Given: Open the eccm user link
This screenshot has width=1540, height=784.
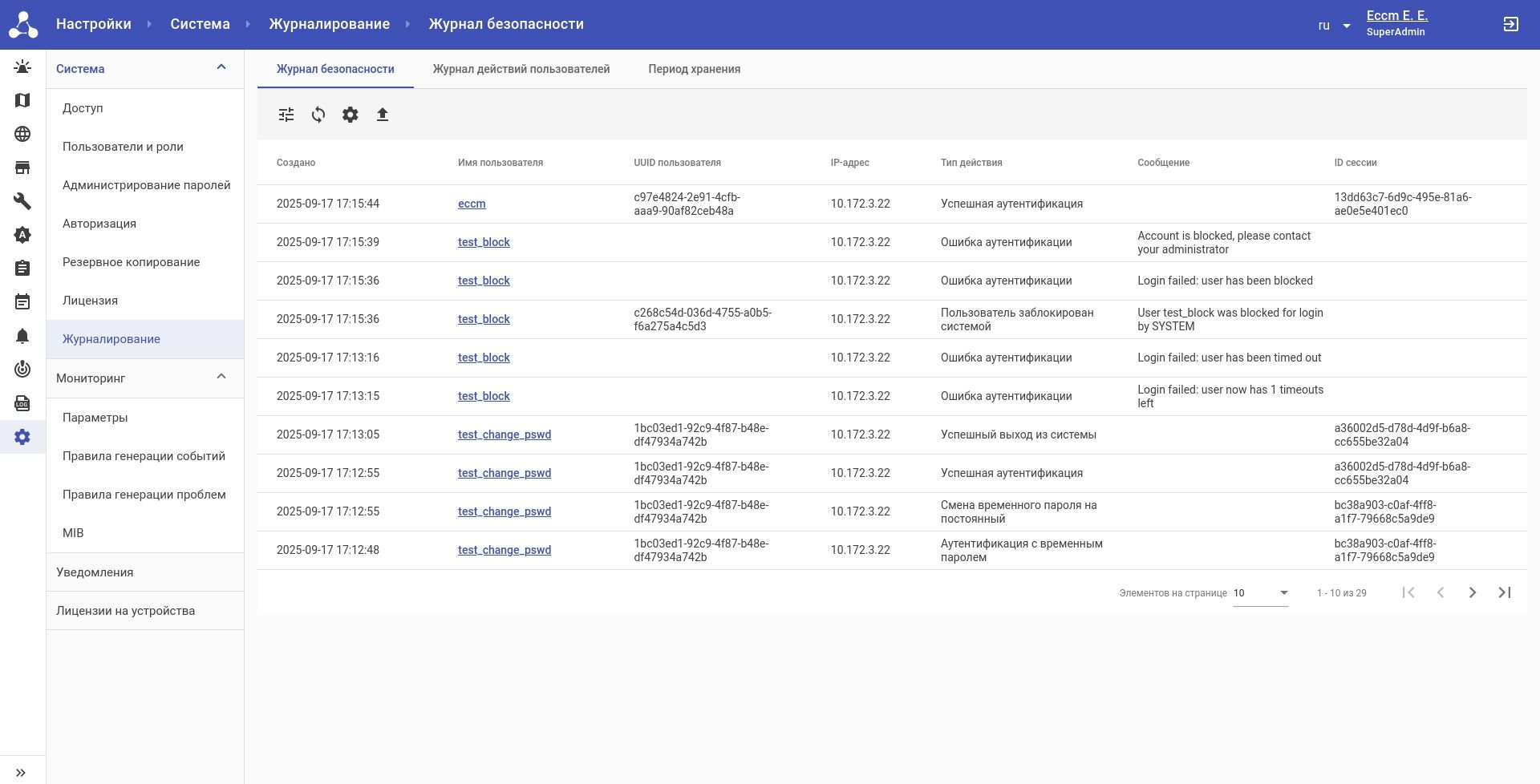Looking at the screenshot, I should pyautogui.click(x=472, y=204).
